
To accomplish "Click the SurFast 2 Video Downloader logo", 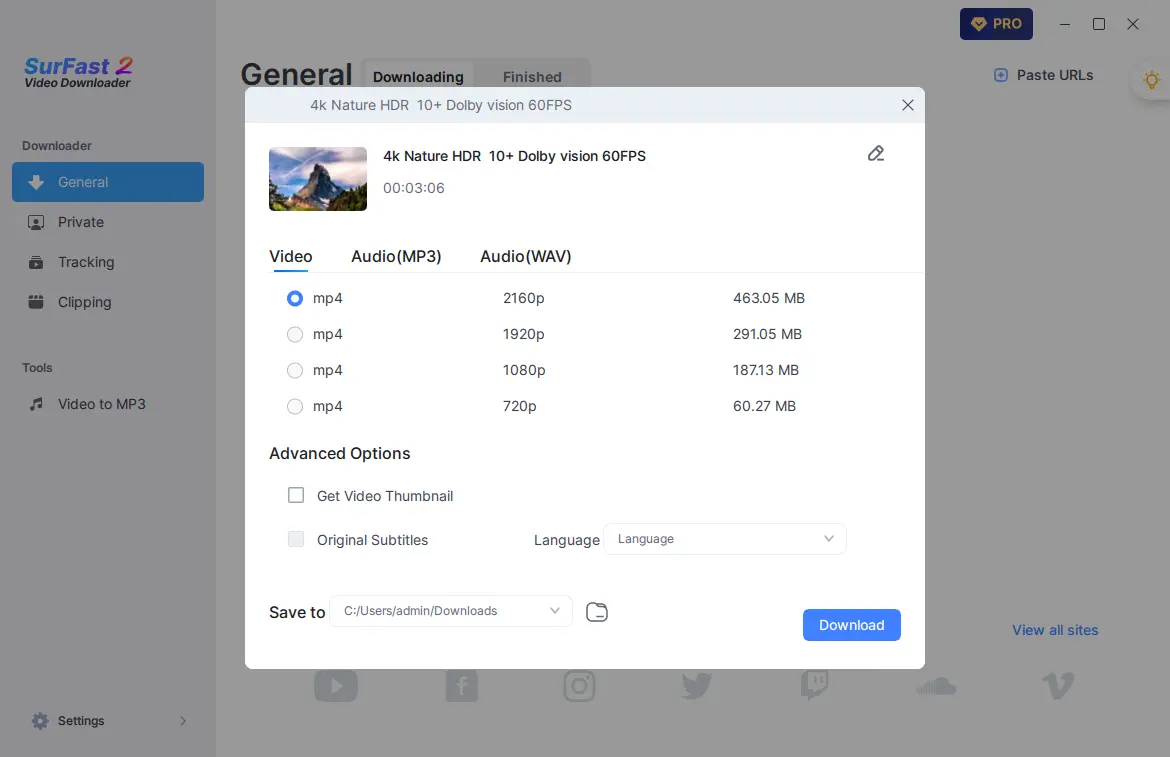I will (79, 72).
